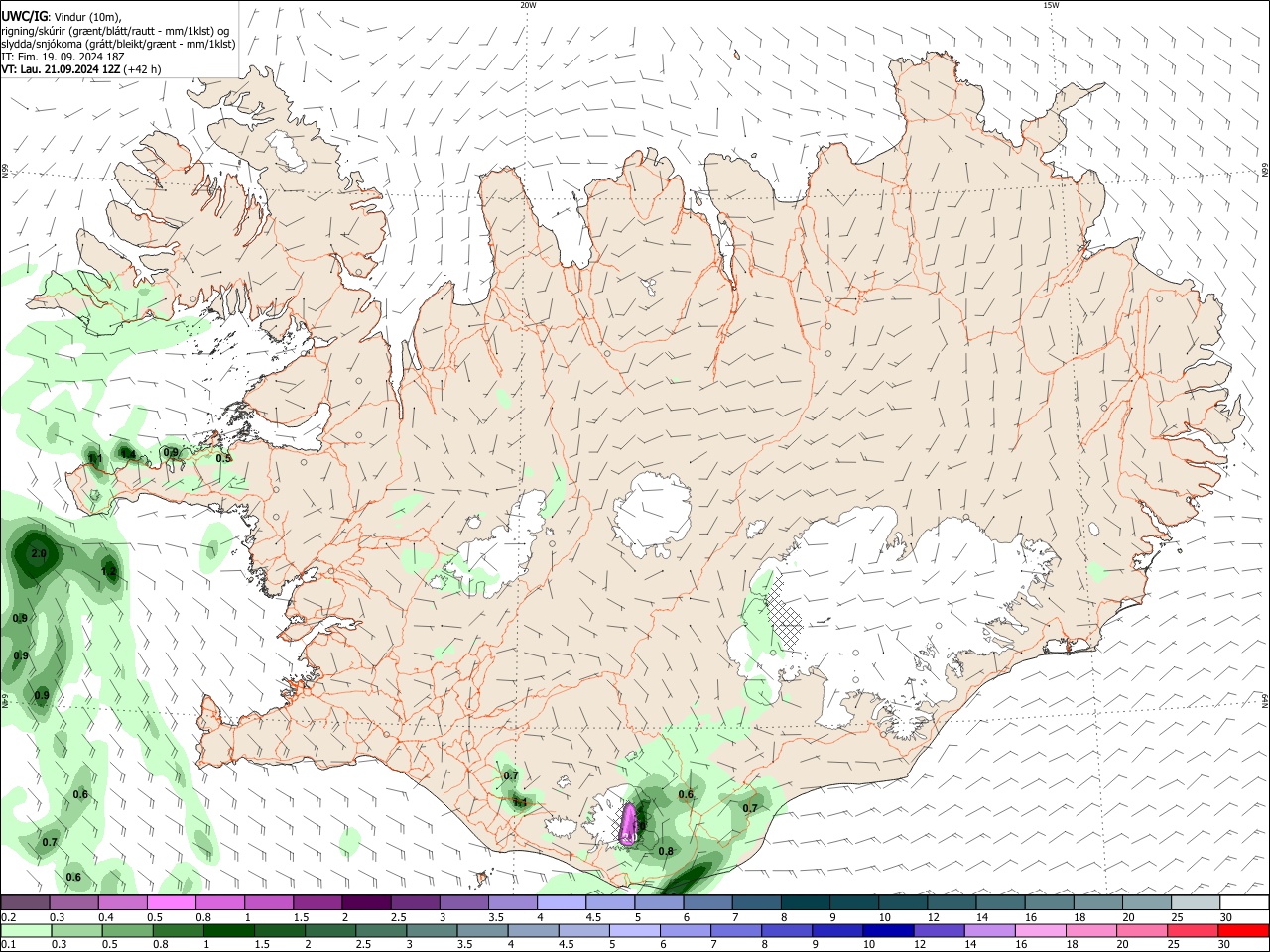Viewport: 1270px width, 952px height.
Task: Click the '1.4' rainfall value on Snæfellsnes
Action: [128, 455]
